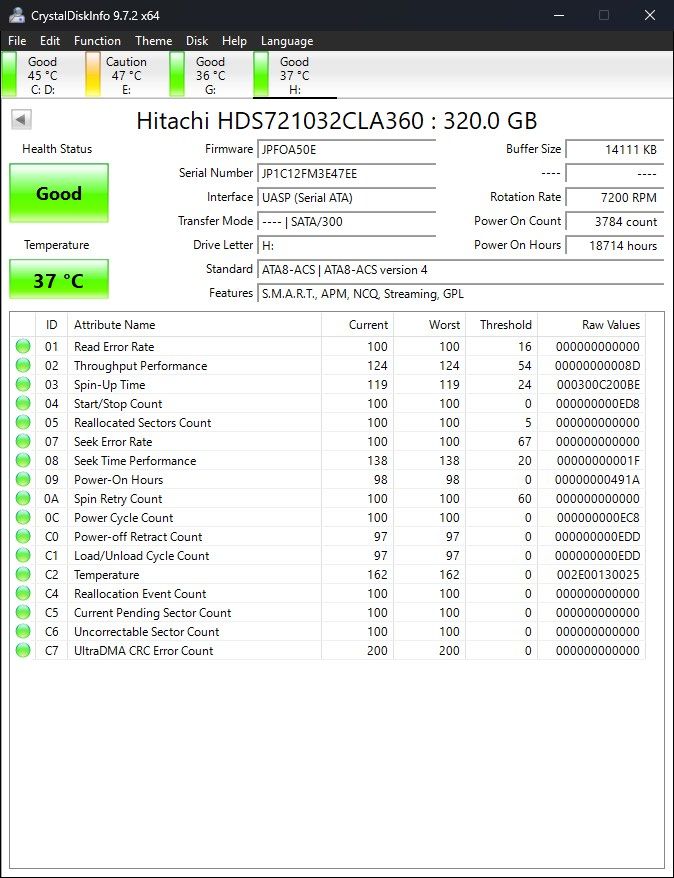Open the Theme menu
This screenshot has height=878, width=674.
153,41
